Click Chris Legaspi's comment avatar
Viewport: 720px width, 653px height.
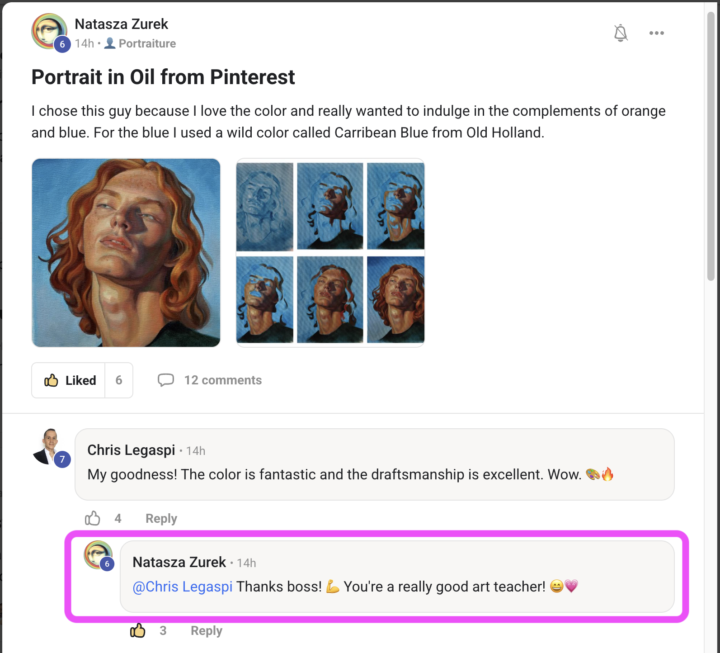click(50, 446)
